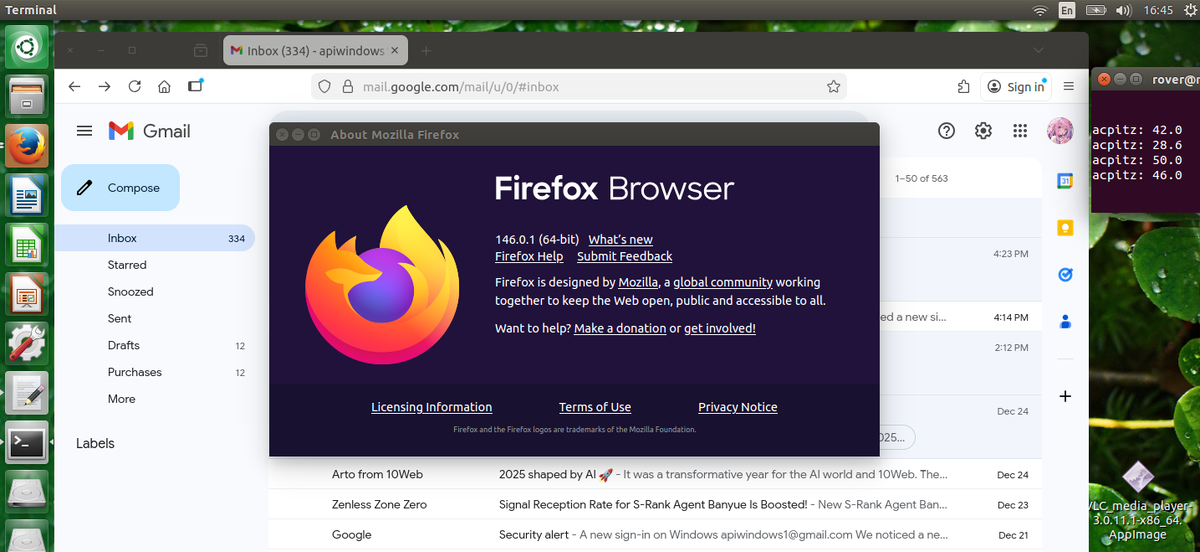
Task: Get add-ons with the plus icon
Action: click(1065, 396)
